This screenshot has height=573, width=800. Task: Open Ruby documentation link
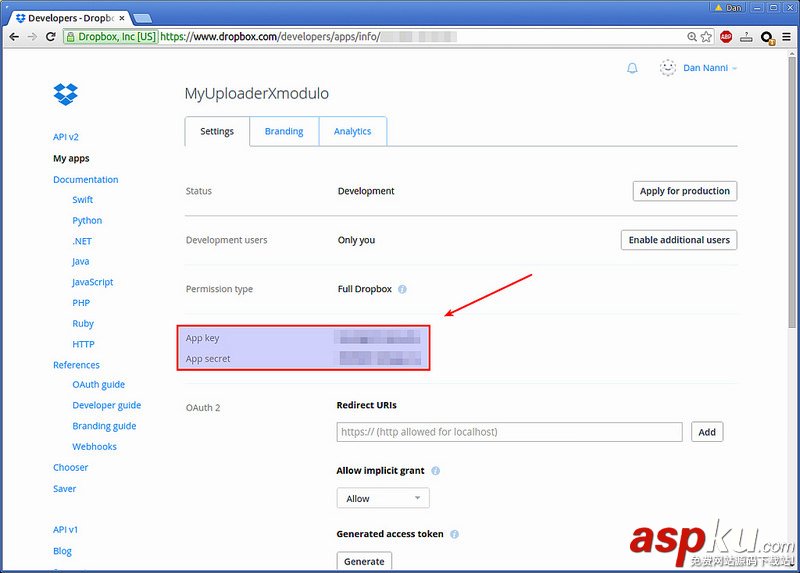point(83,323)
